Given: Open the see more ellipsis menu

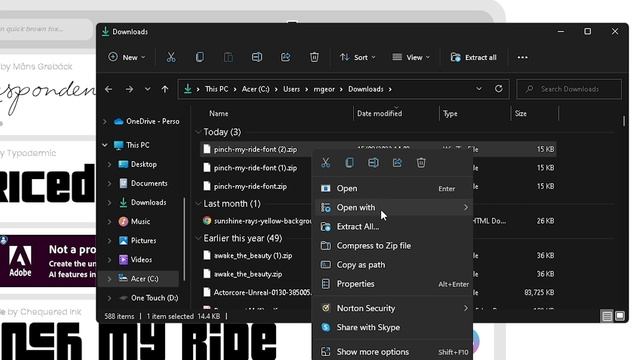Looking at the screenshot, I should click(x=522, y=58).
